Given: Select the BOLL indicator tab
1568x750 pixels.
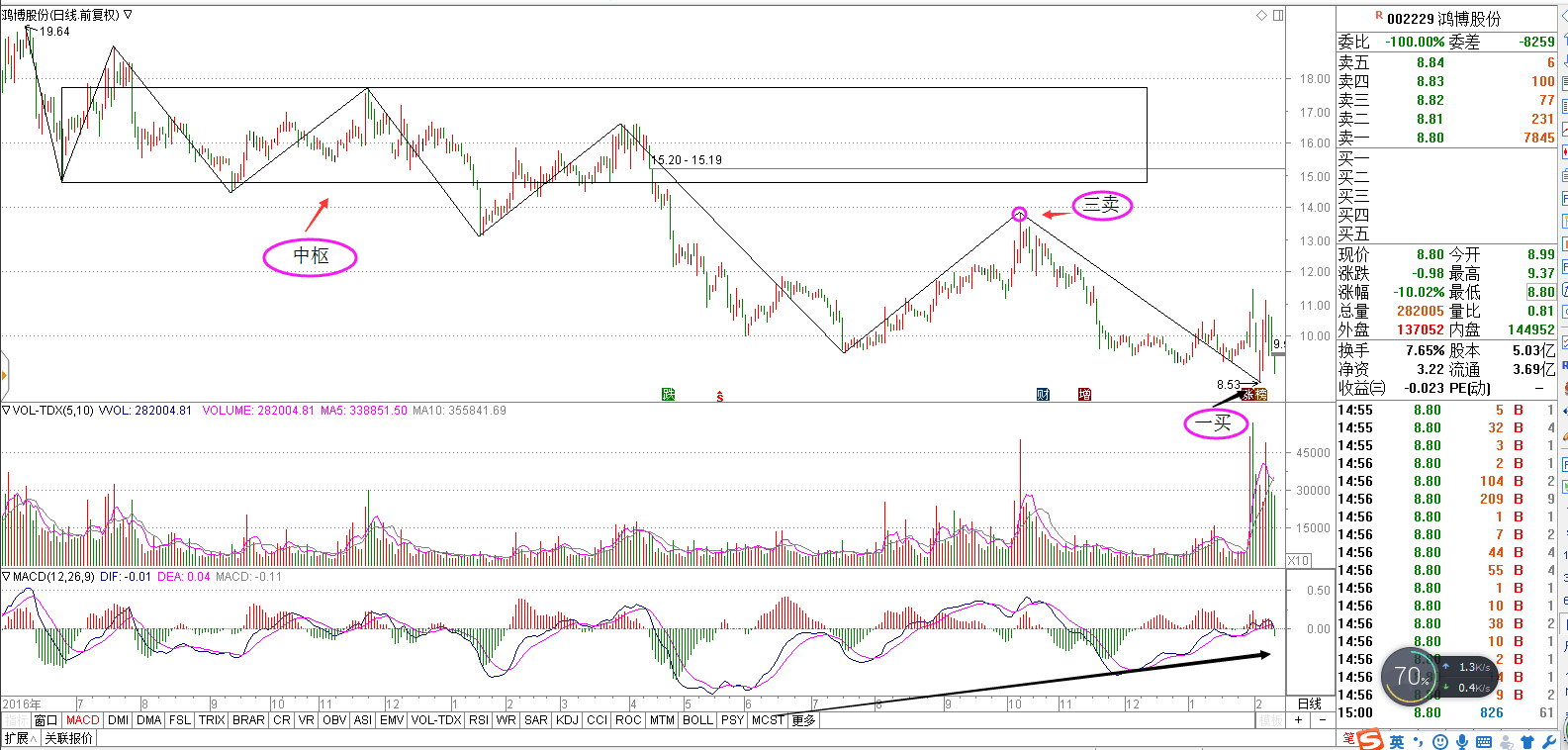Looking at the screenshot, I should 698,720.
